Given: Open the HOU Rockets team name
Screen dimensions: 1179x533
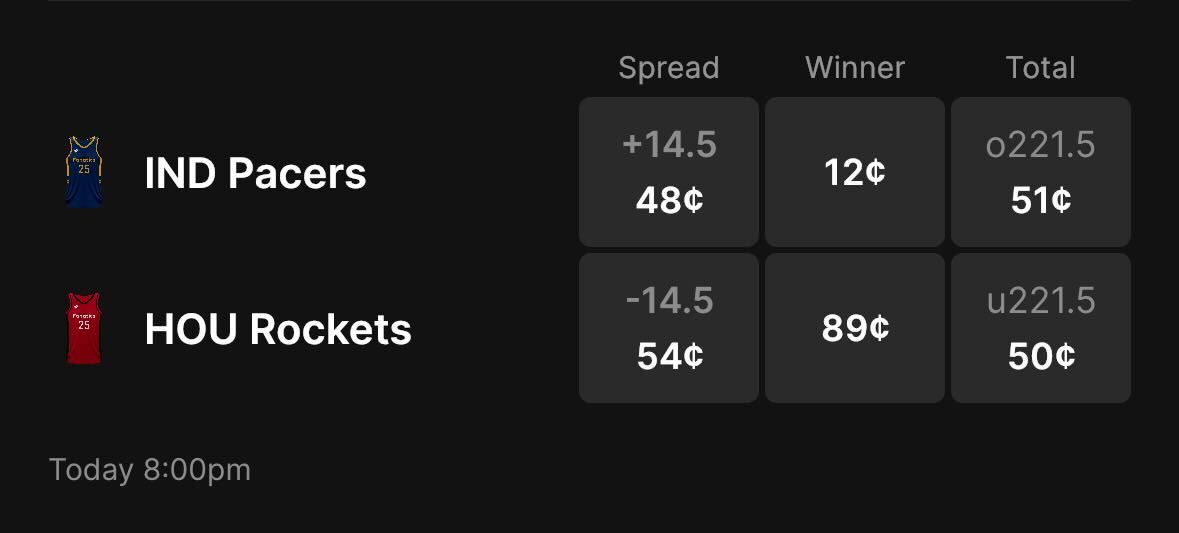Looking at the screenshot, I should (x=278, y=330).
